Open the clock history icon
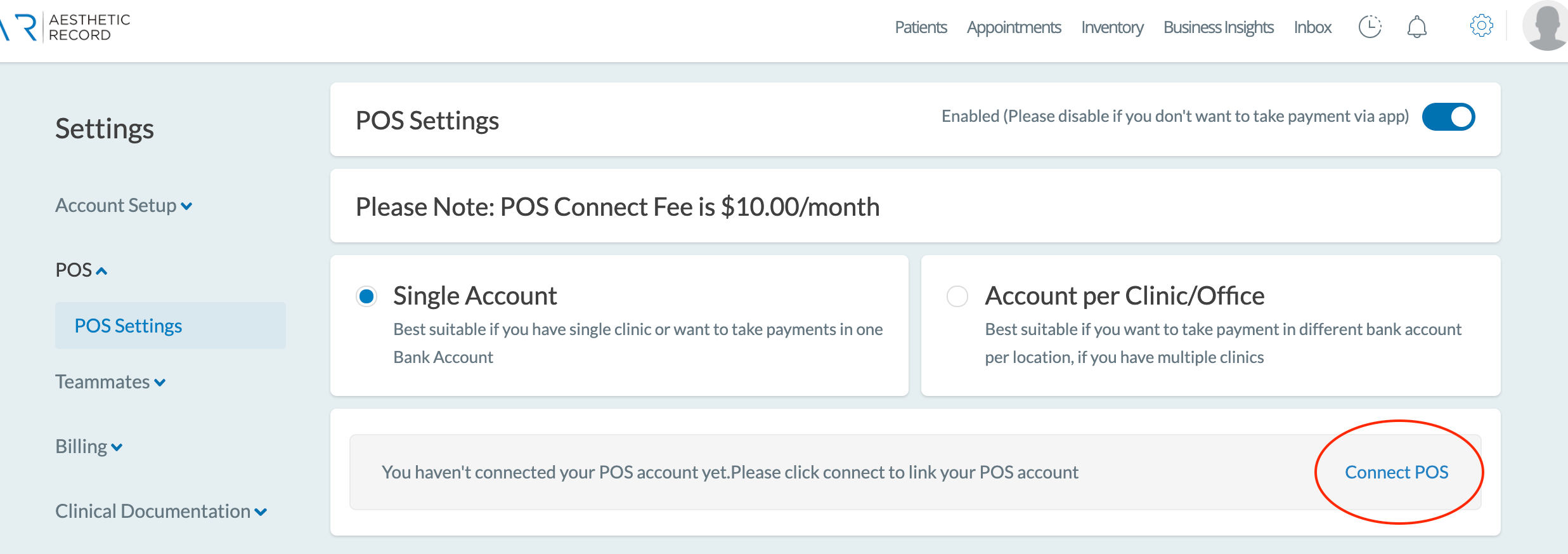The image size is (1568, 554). pyautogui.click(x=1370, y=27)
